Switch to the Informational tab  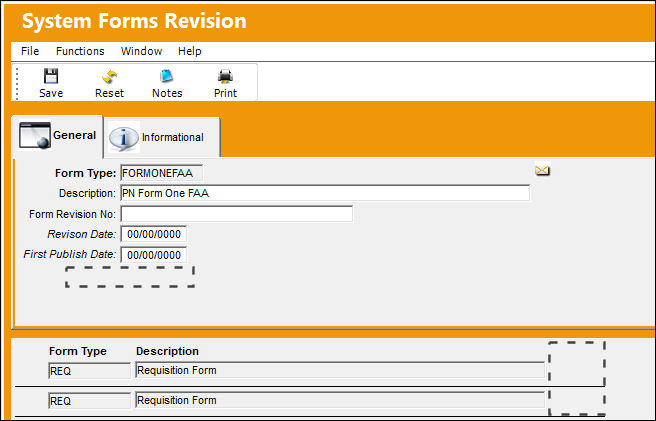click(x=162, y=137)
